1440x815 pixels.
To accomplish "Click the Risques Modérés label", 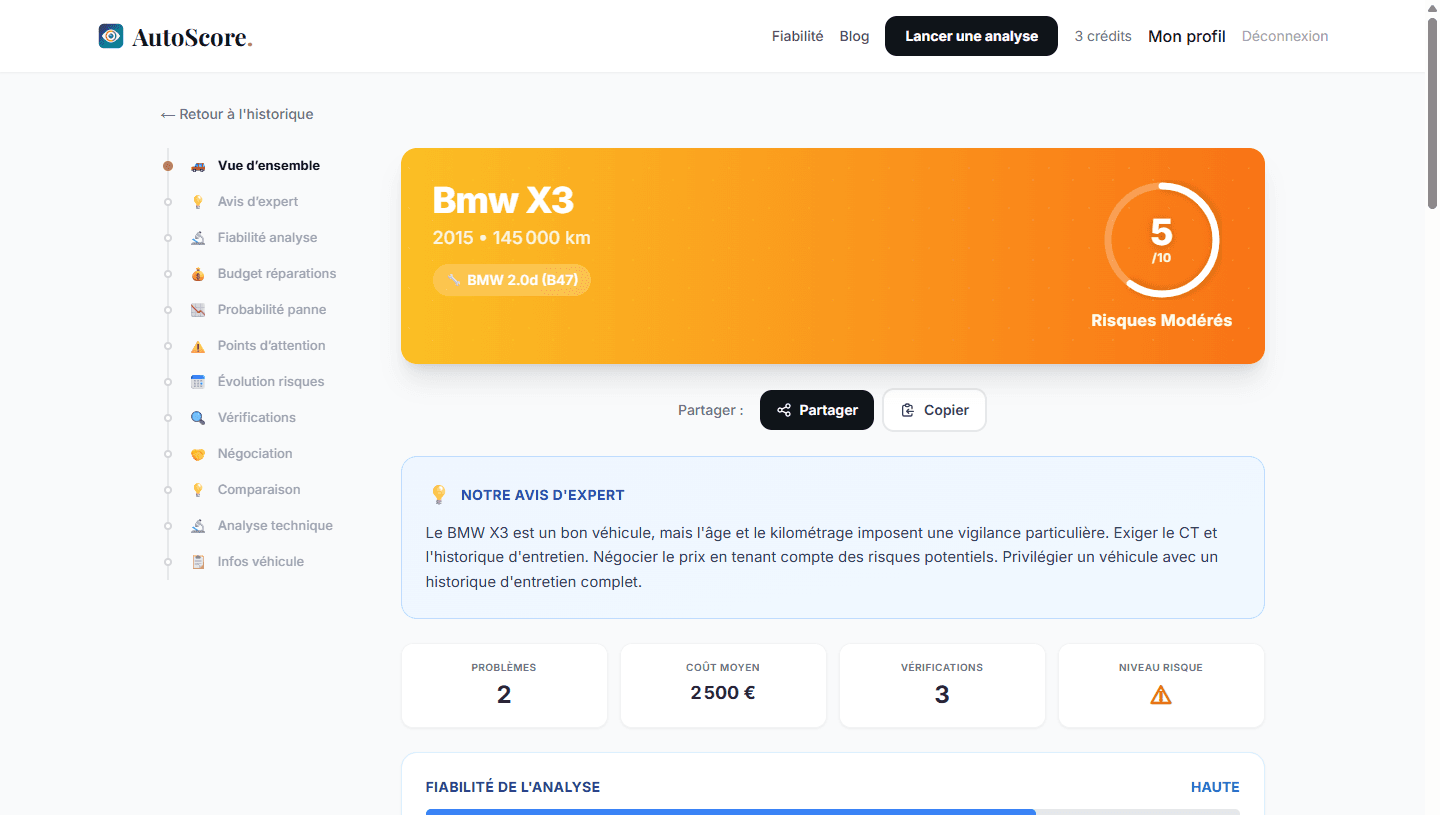I will point(1161,321).
